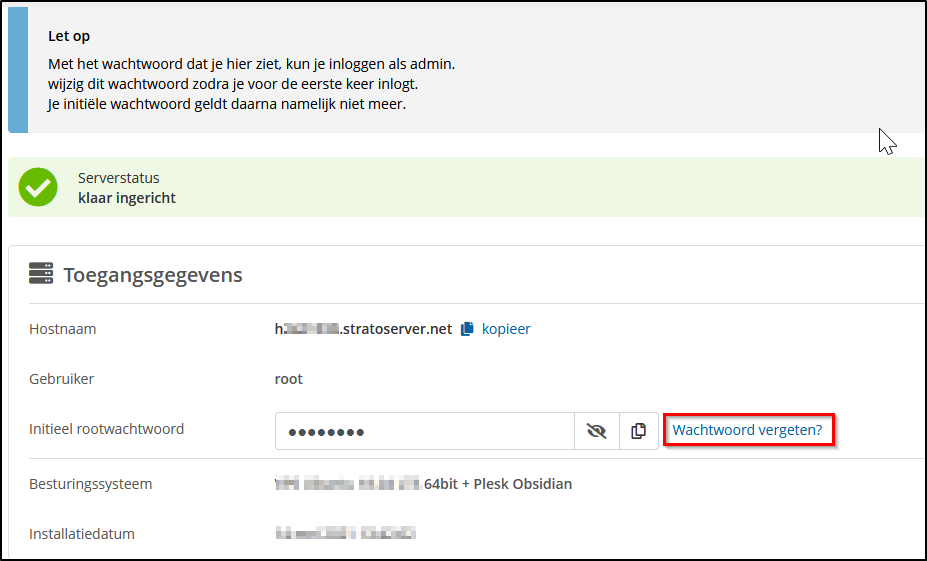Click the 'root' user value
This screenshot has height=561, width=927.
point(289,379)
